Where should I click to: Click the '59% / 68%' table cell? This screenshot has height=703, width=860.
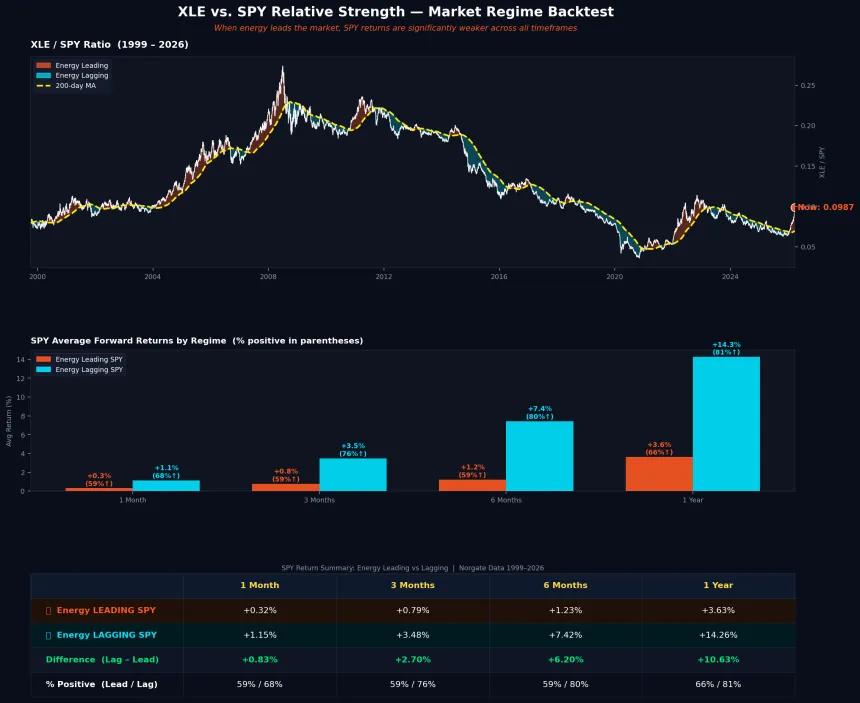click(x=259, y=684)
